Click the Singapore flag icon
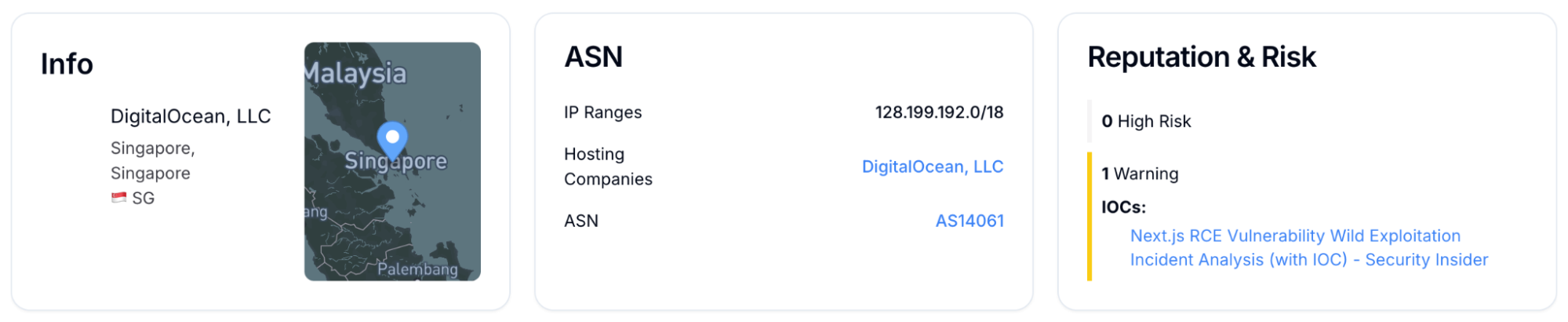The image size is (1568, 322). [118, 198]
